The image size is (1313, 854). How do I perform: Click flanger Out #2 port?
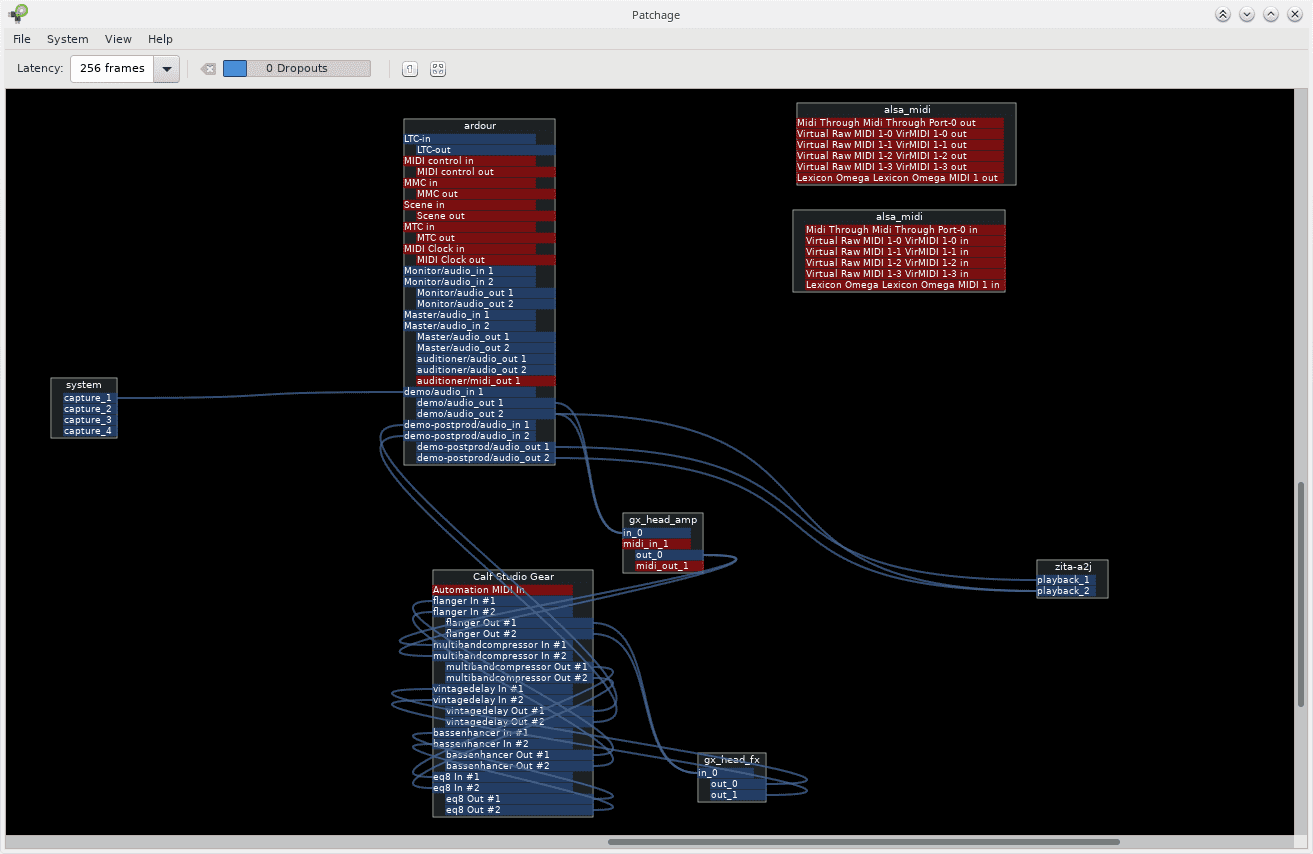[x=519, y=634]
